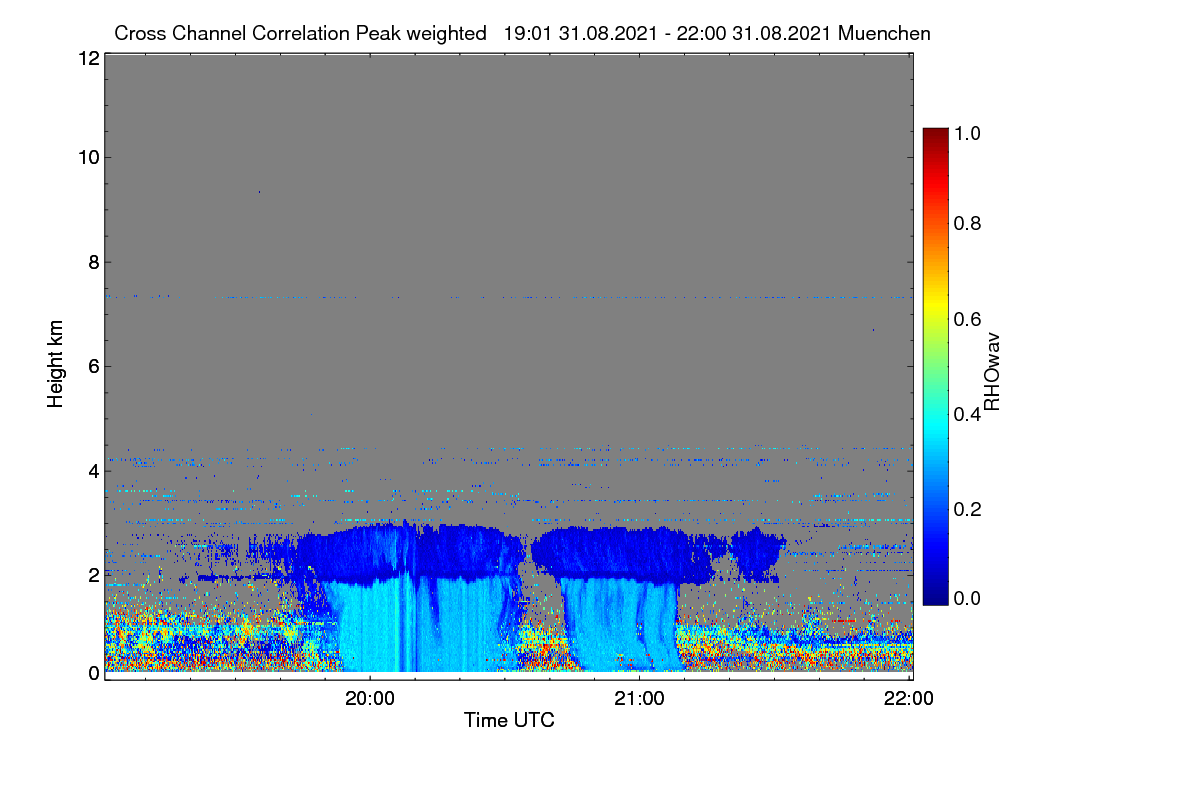
Task: Click the 6 km height axis label
Action: point(93,366)
